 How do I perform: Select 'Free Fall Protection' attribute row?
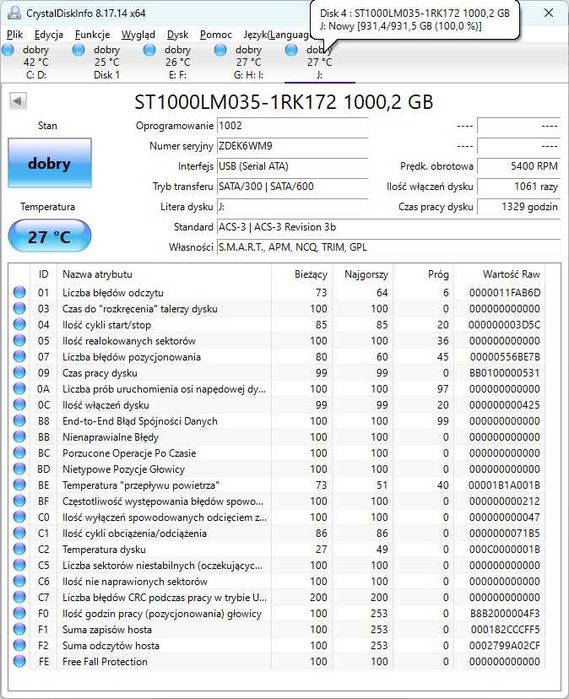277,662
